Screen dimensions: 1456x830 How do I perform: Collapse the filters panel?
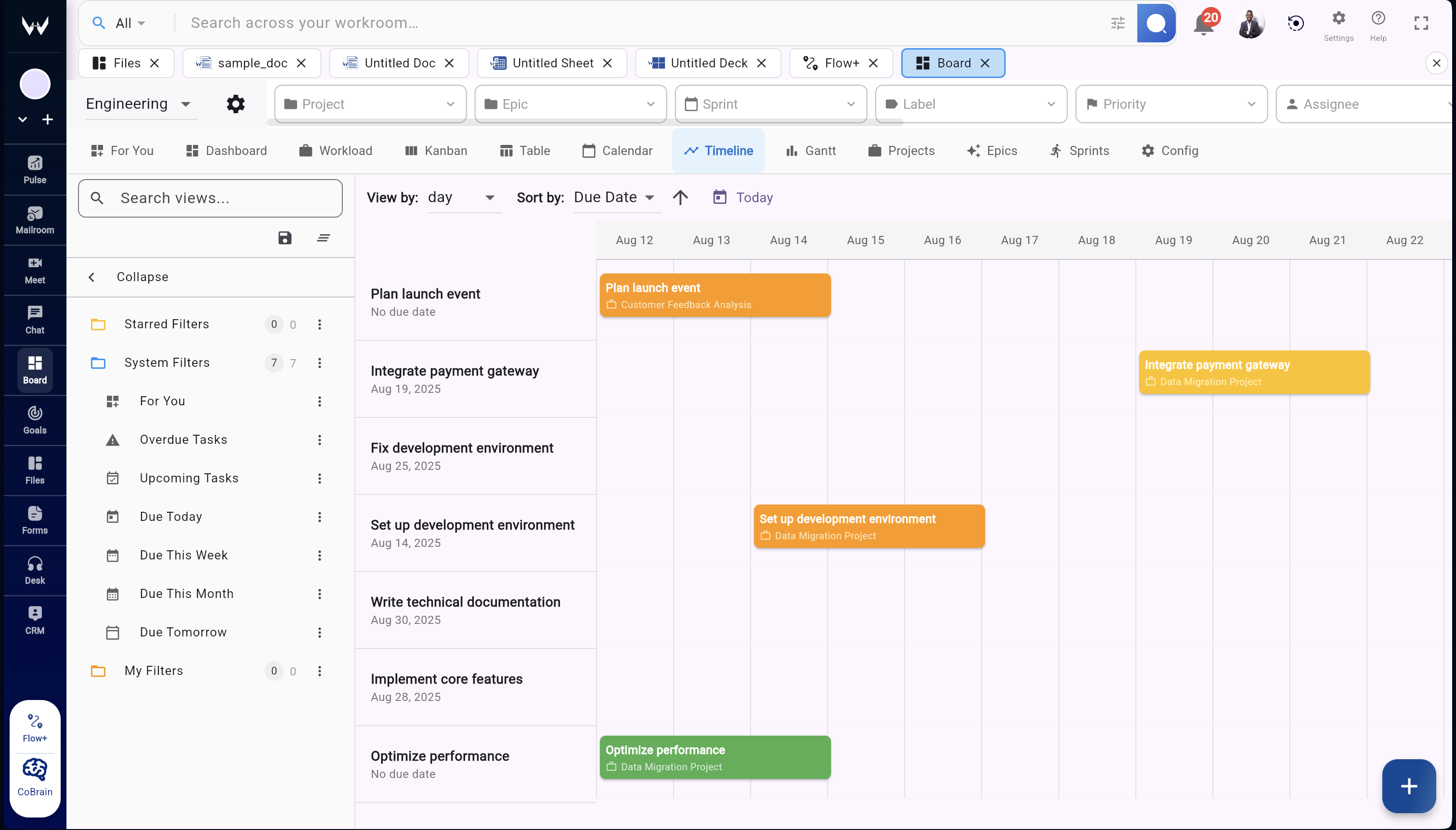(128, 277)
